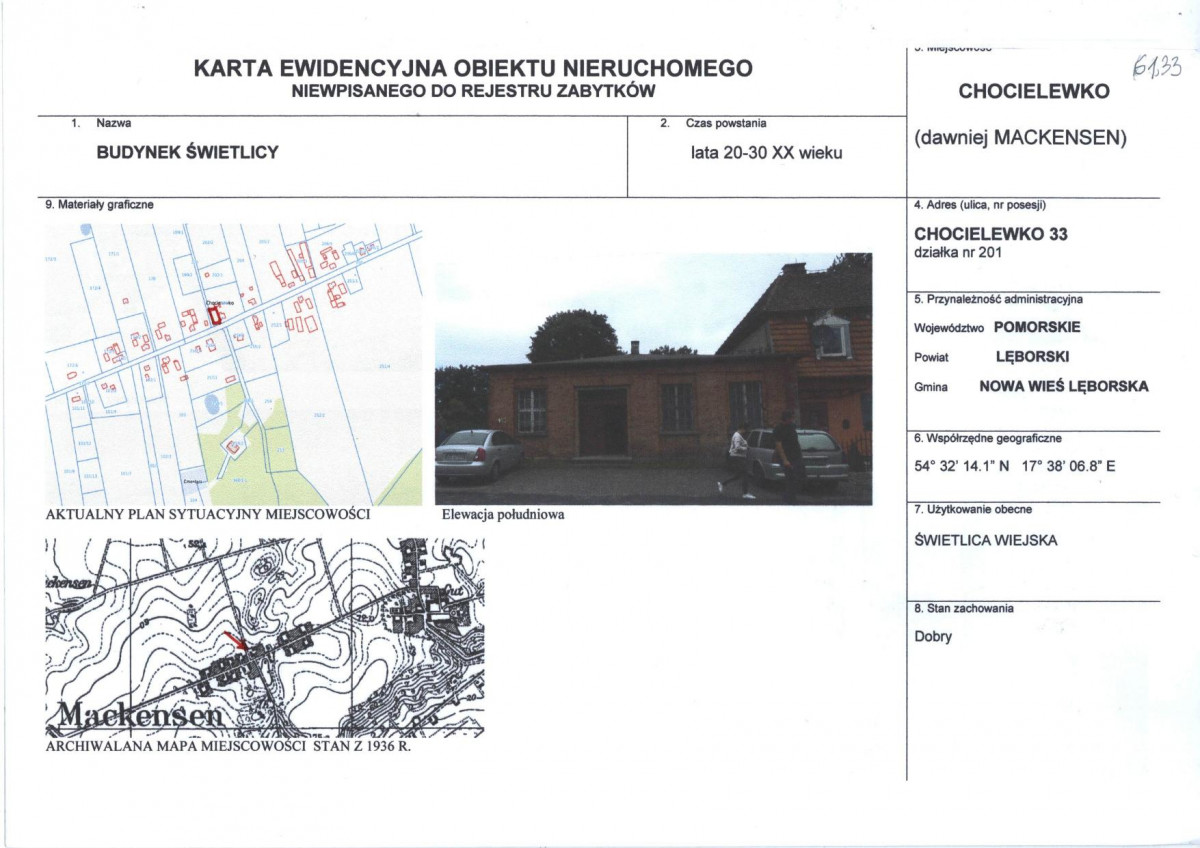
Task: Select the parcel text 'działka nr 201'
Action: coord(957,253)
